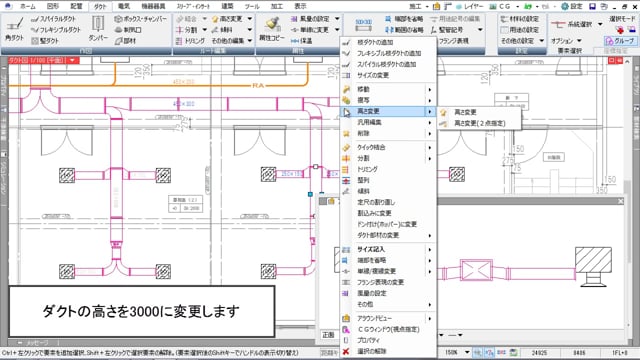This screenshot has width=640, height=360.
Task: Click the 範囲の省略 ribbon button
Action: 404,30
